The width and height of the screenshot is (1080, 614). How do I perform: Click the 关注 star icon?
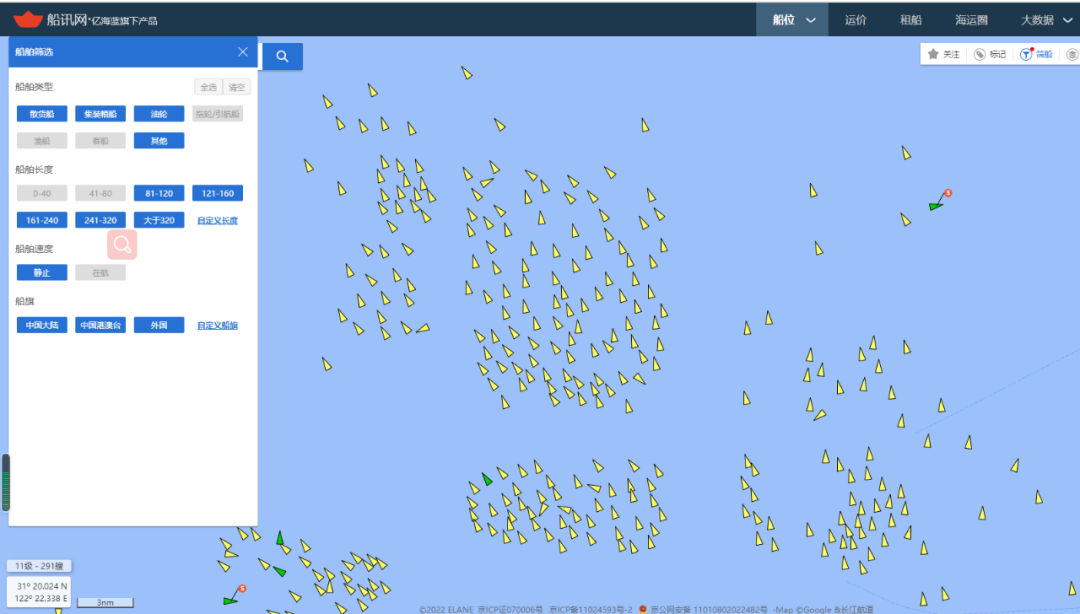pyautogui.click(x=933, y=54)
